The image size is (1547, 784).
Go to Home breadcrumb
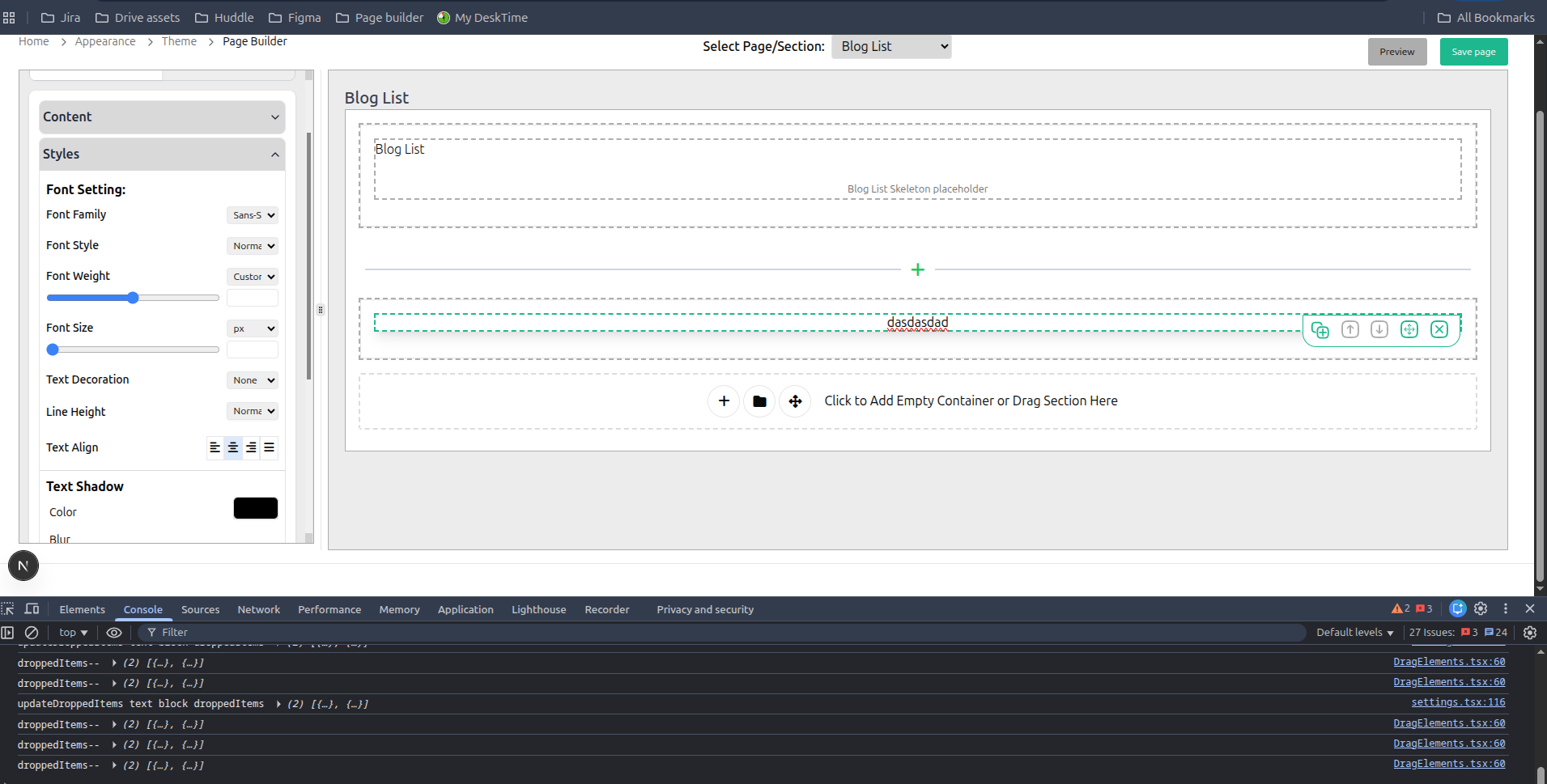[34, 41]
